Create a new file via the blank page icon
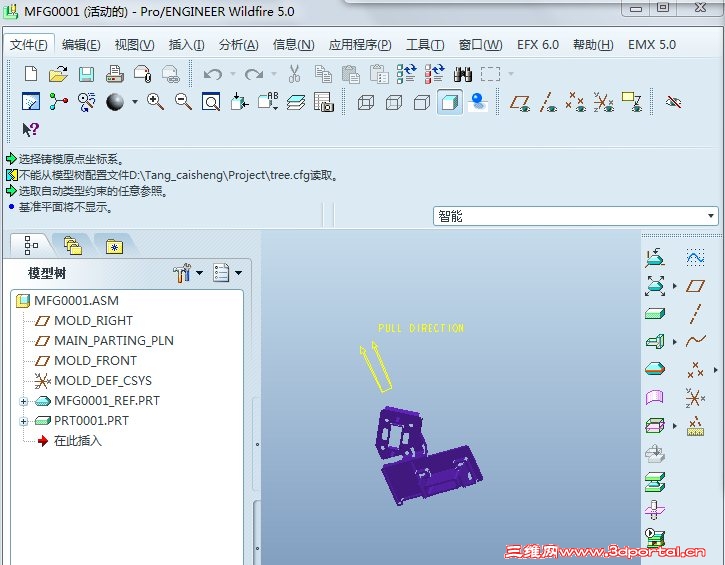Image resolution: width=725 pixels, height=565 pixels. pyautogui.click(x=31, y=74)
